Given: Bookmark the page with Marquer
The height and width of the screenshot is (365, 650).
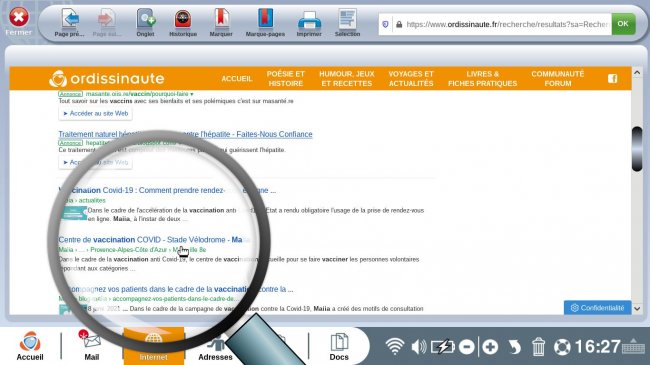Looking at the screenshot, I should click(x=221, y=22).
